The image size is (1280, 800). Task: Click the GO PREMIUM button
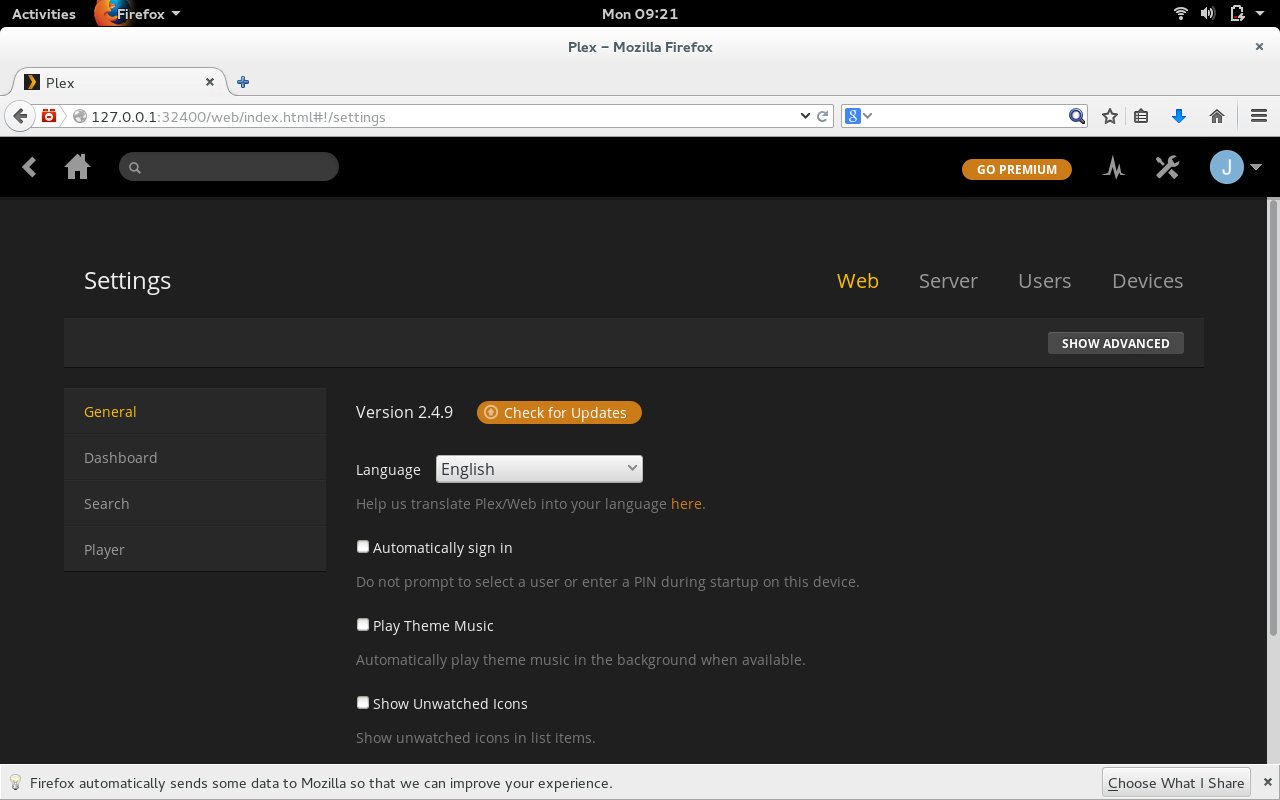(x=1016, y=169)
